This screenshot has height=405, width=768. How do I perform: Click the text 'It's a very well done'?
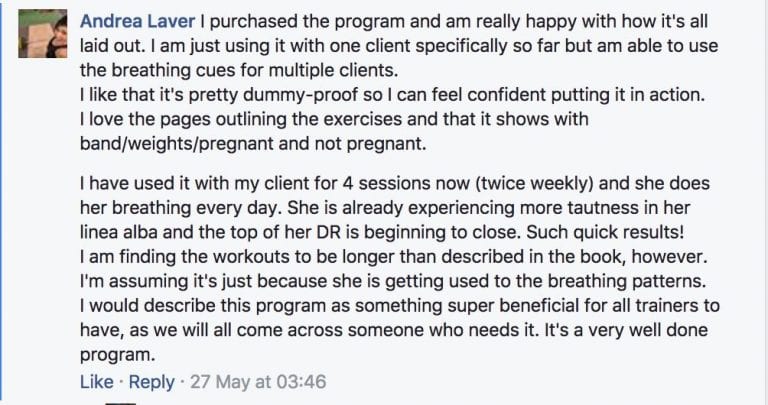[626, 331]
